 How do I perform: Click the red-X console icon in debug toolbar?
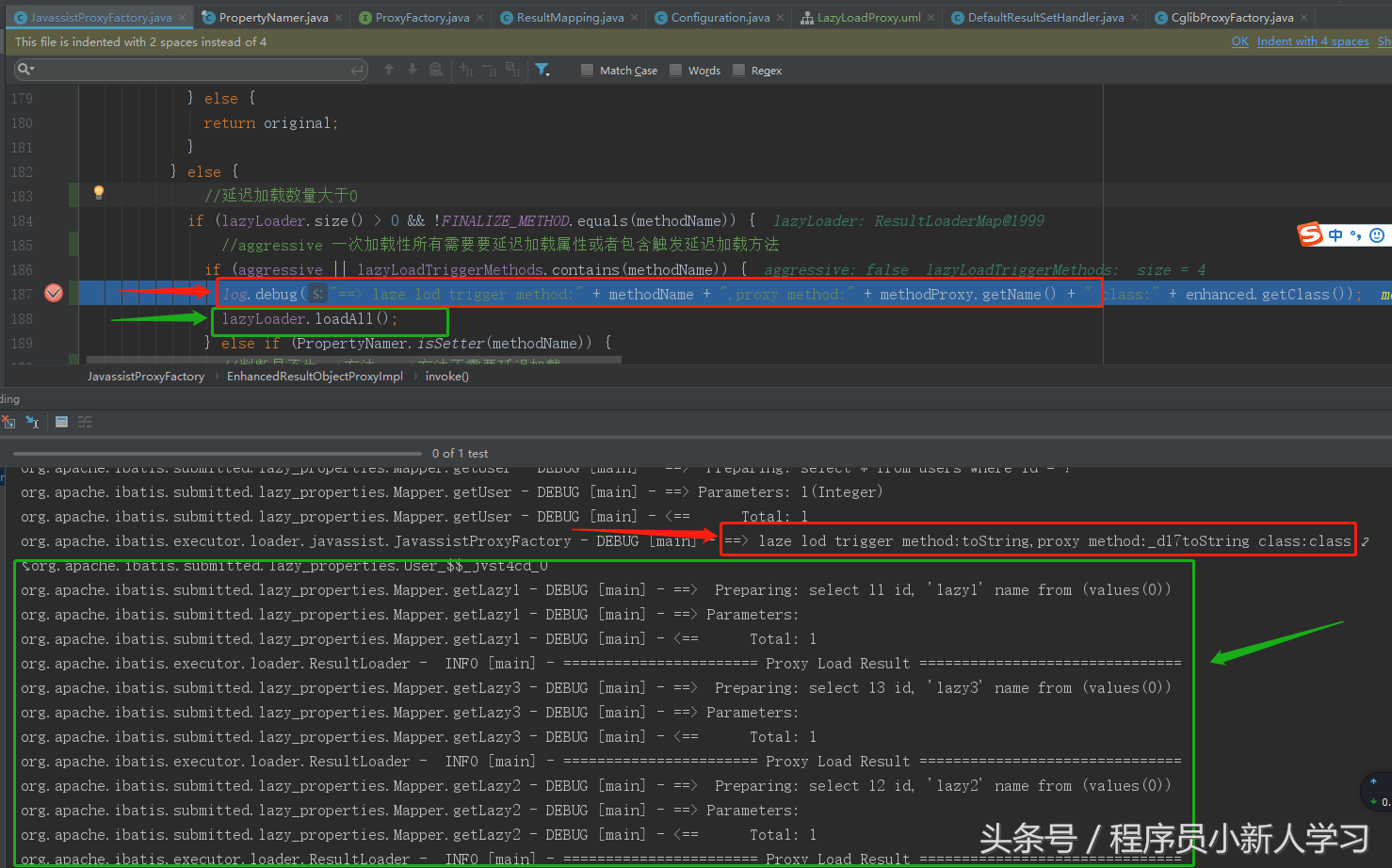point(8,422)
